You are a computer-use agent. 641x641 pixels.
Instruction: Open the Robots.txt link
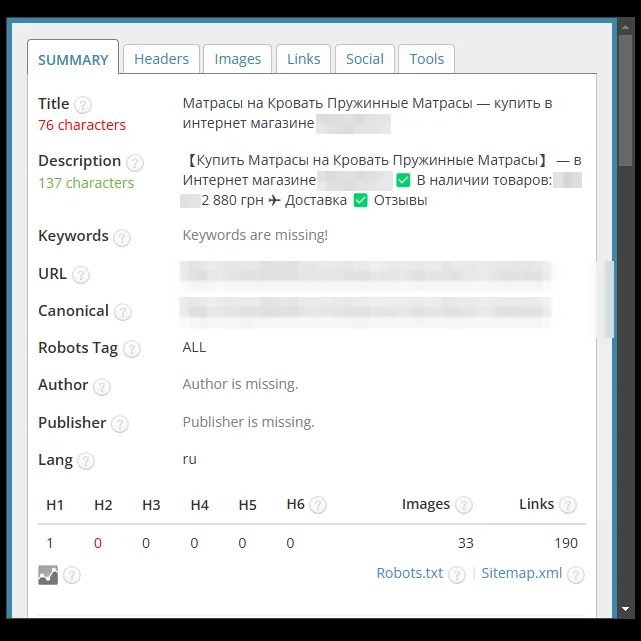410,573
